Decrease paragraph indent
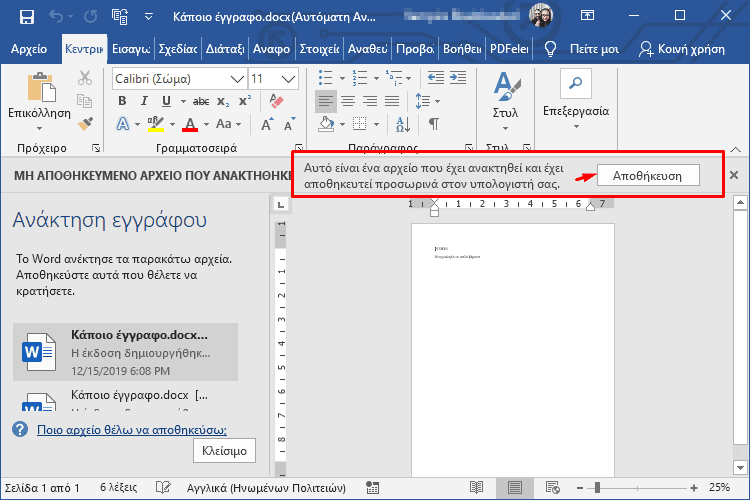The height and width of the screenshot is (500, 750). (x=436, y=78)
